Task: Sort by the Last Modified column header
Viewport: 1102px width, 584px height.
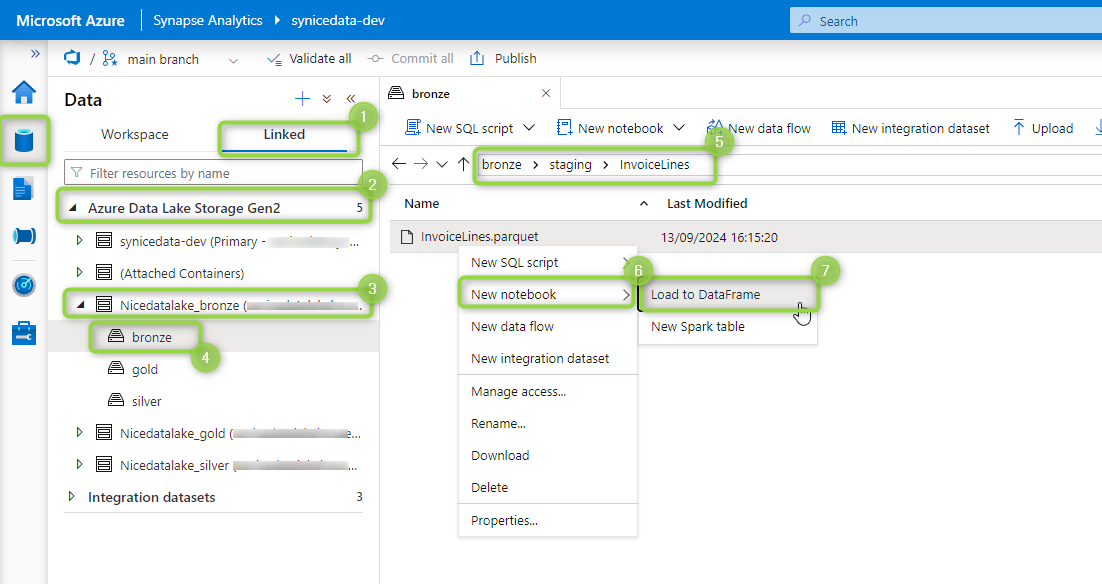Action: (707, 203)
